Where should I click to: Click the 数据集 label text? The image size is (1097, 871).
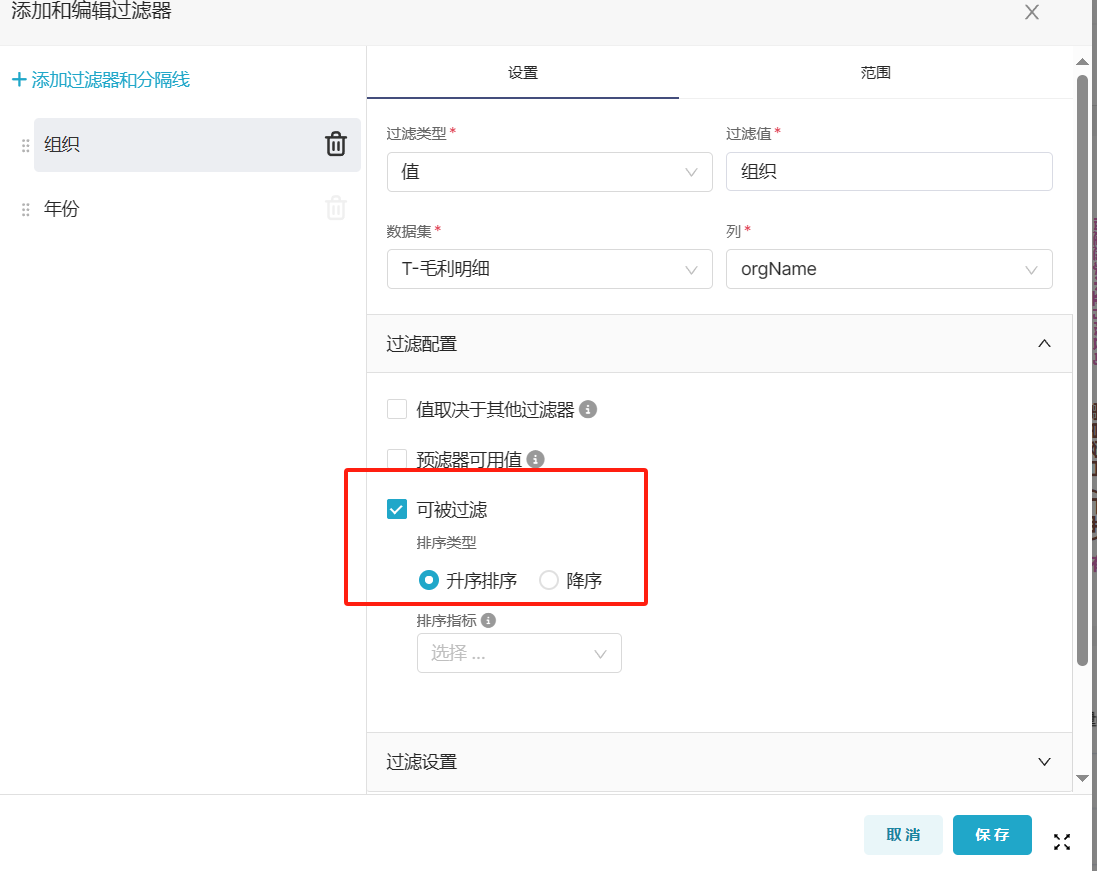point(409,231)
